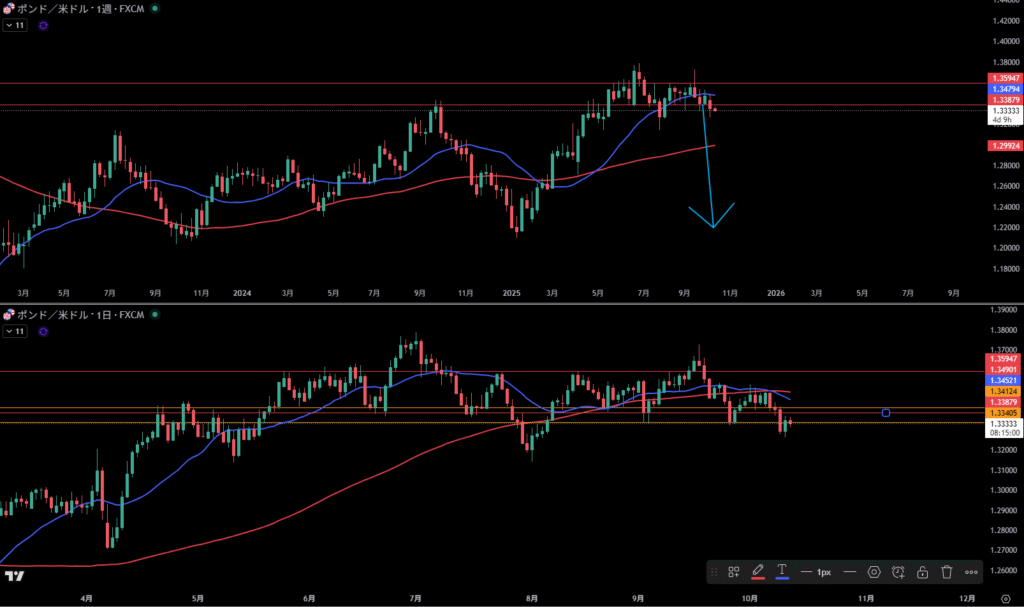Click the weekly chart title ポンド/米ドル・1週
Image resolution: width=1024 pixels, height=607 pixels.
click(80, 8)
